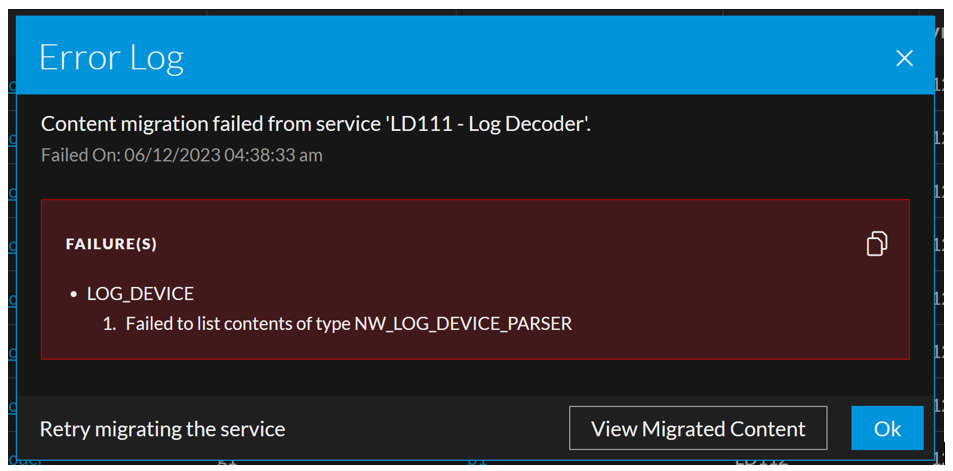The height and width of the screenshot is (471, 953).
Task: Click the FAILURE(S) heading
Action: [x=111, y=244]
